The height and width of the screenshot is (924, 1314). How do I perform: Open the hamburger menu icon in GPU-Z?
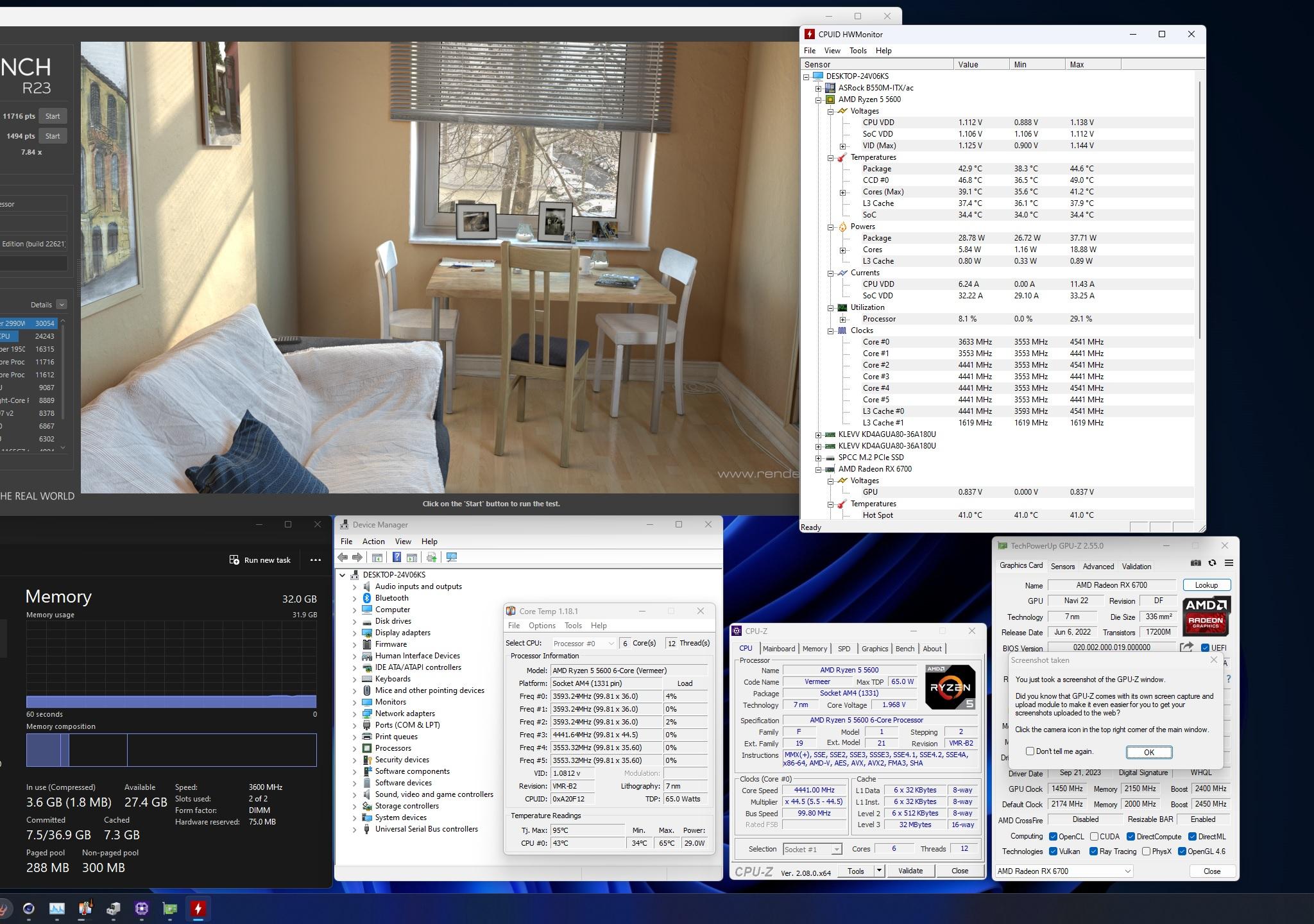1229,561
